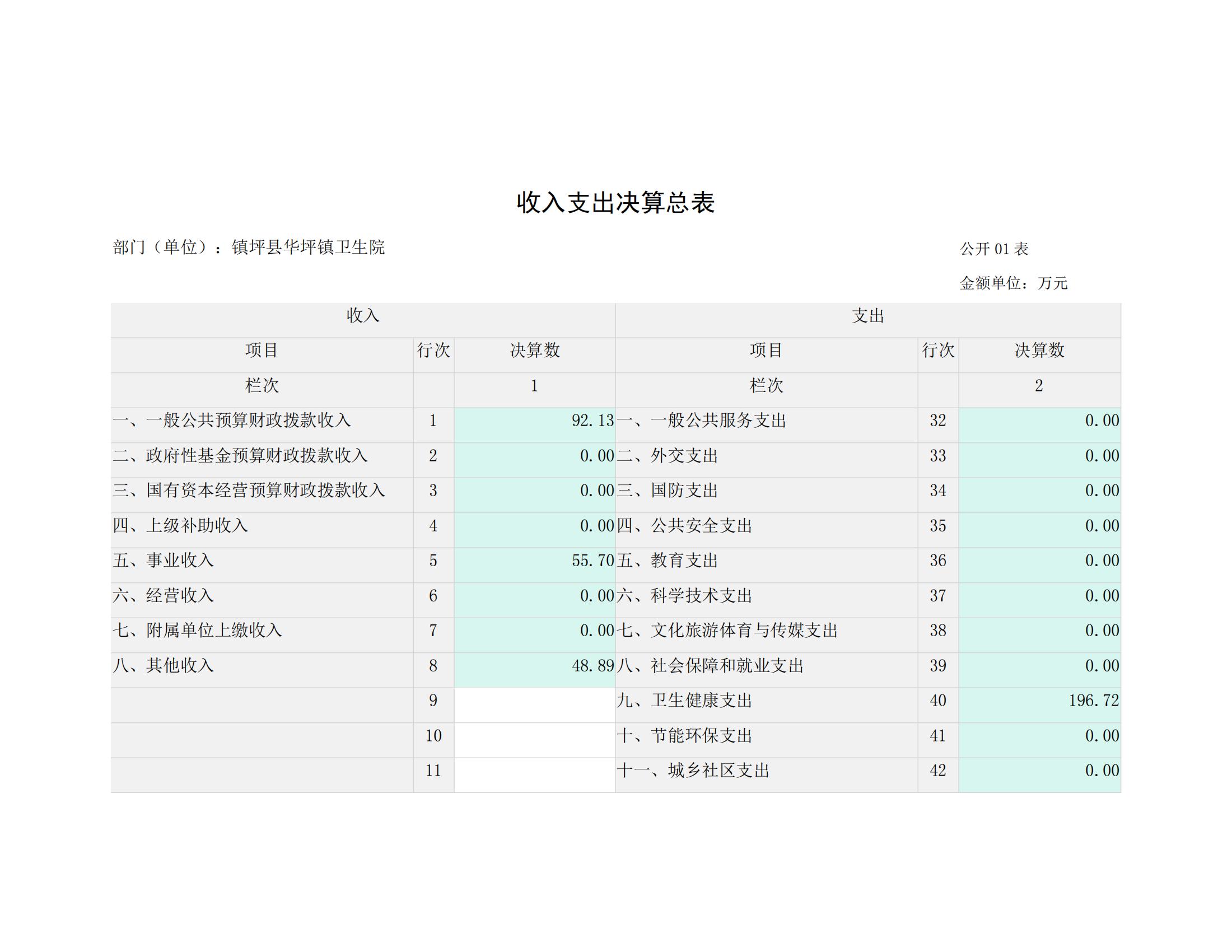Click the empty value cell of row 9
The width and height of the screenshot is (1232, 952).
(x=535, y=705)
